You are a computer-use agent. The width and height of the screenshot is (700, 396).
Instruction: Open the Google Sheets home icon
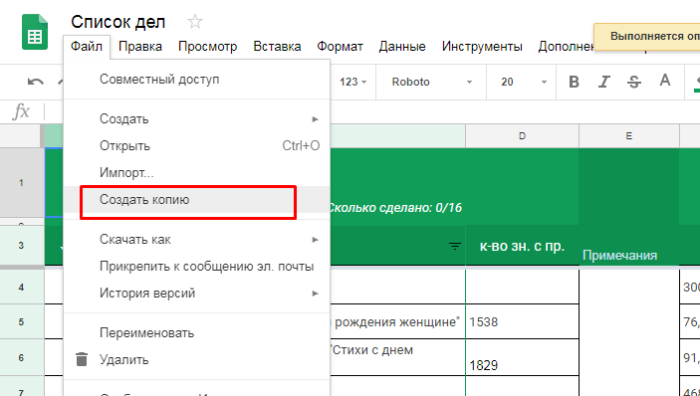pyautogui.click(x=35, y=32)
